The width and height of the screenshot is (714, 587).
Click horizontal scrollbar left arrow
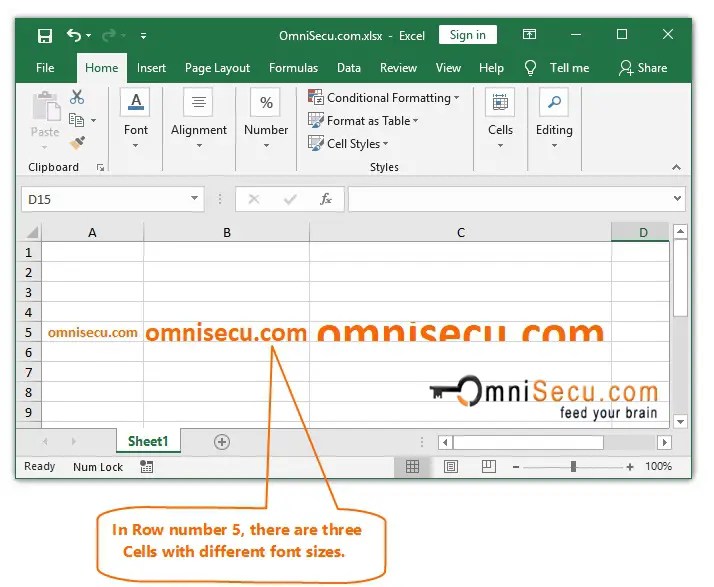tap(445, 442)
